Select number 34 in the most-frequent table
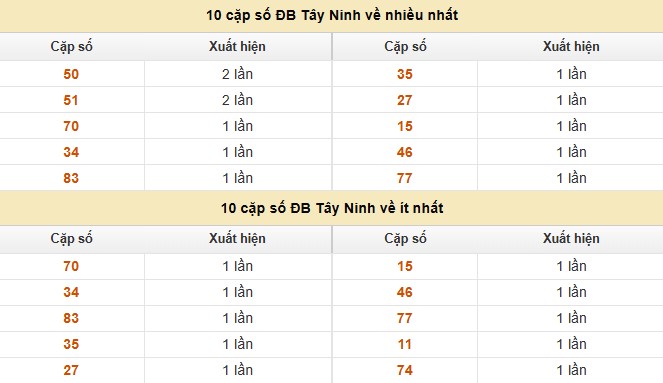The height and width of the screenshot is (383, 663). pyautogui.click(x=71, y=152)
